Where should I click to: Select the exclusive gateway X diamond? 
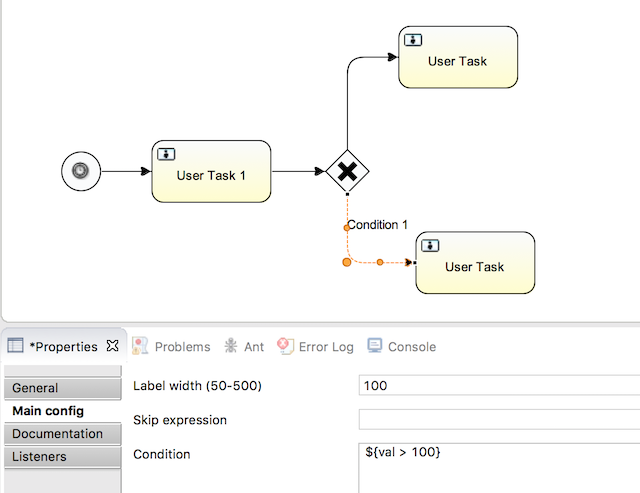pos(347,172)
